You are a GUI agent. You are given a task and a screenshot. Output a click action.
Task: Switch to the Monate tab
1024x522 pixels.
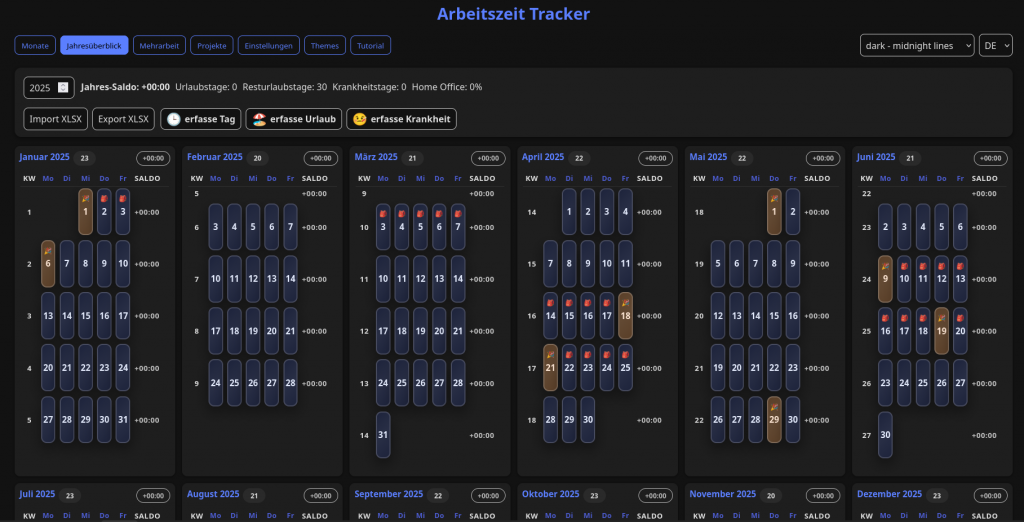point(35,45)
